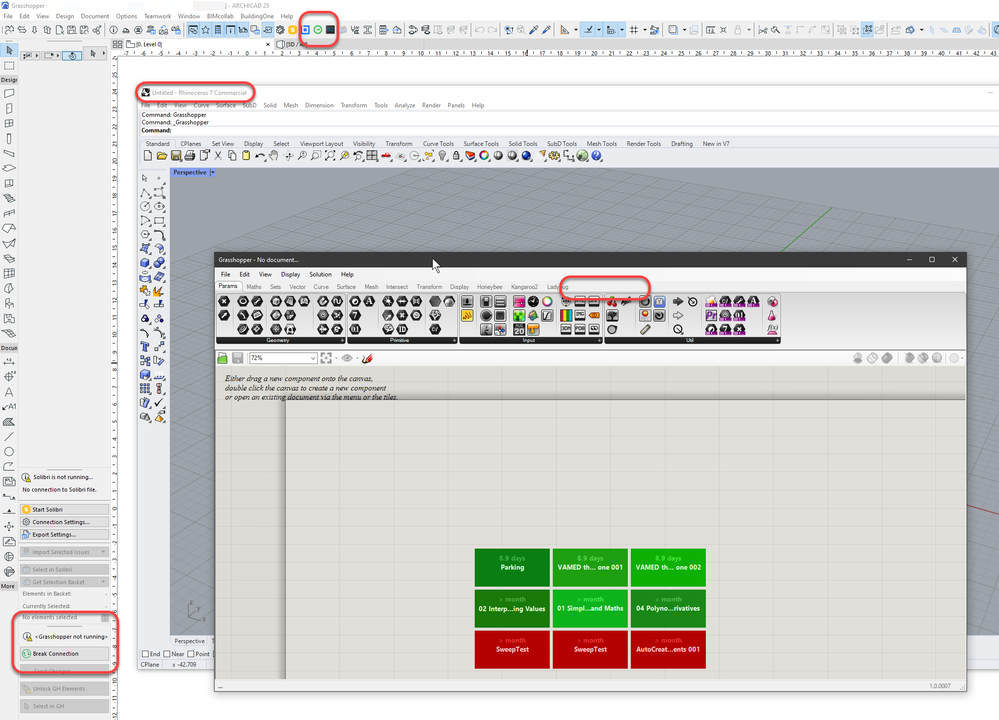Click the blue Render sphere icon in Rhino
Image resolution: width=999 pixels, height=720 pixels.
click(x=526, y=156)
